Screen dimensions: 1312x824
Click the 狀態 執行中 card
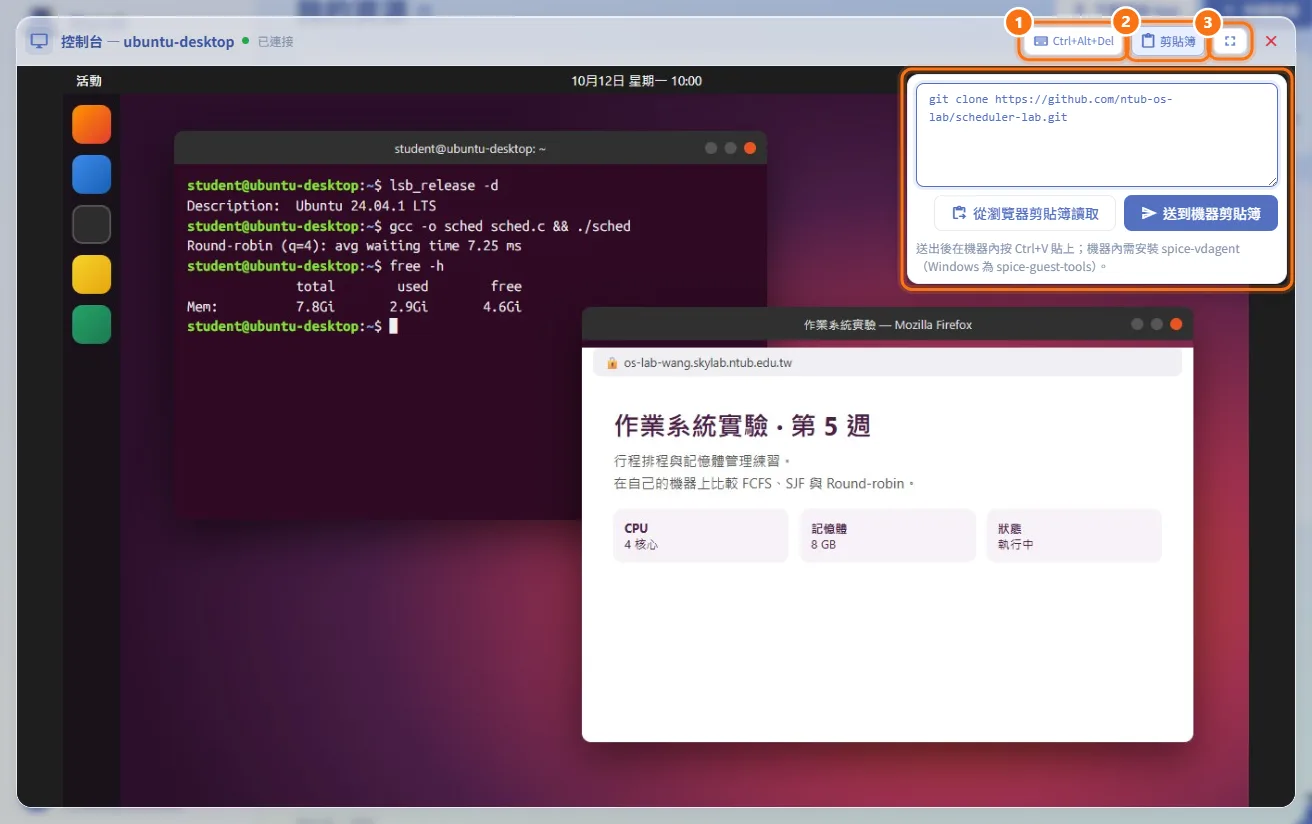pos(1075,536)
